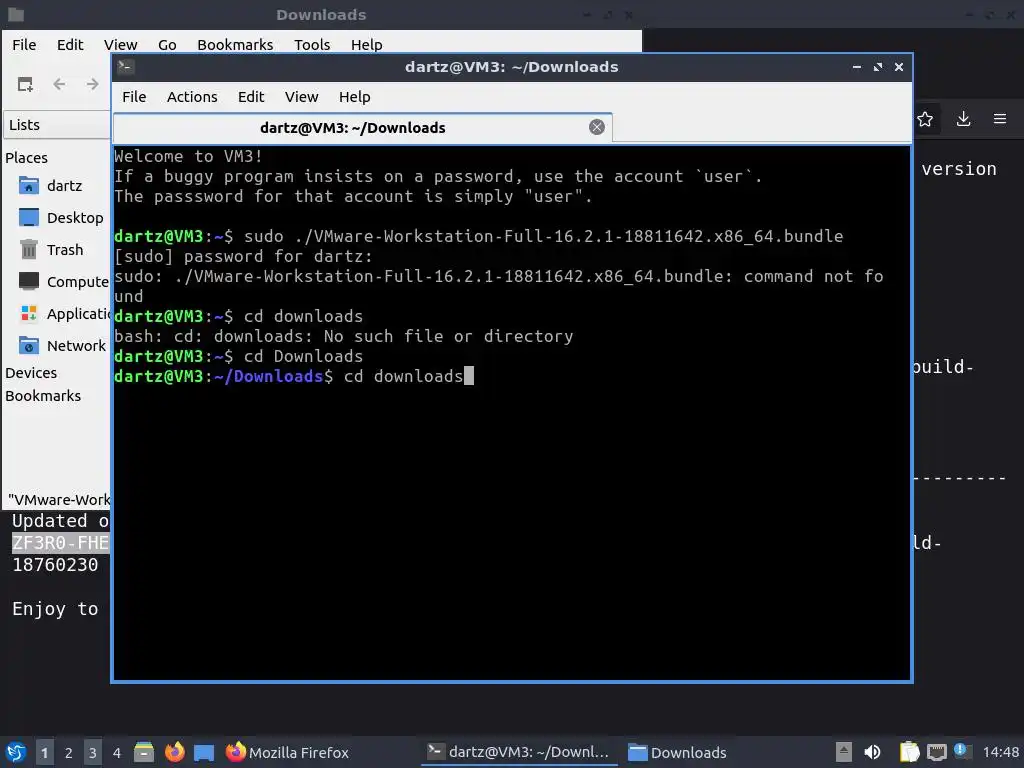Bookmark page with Firefox star icon
This screenshot has width=1024, height=768.
925,119
